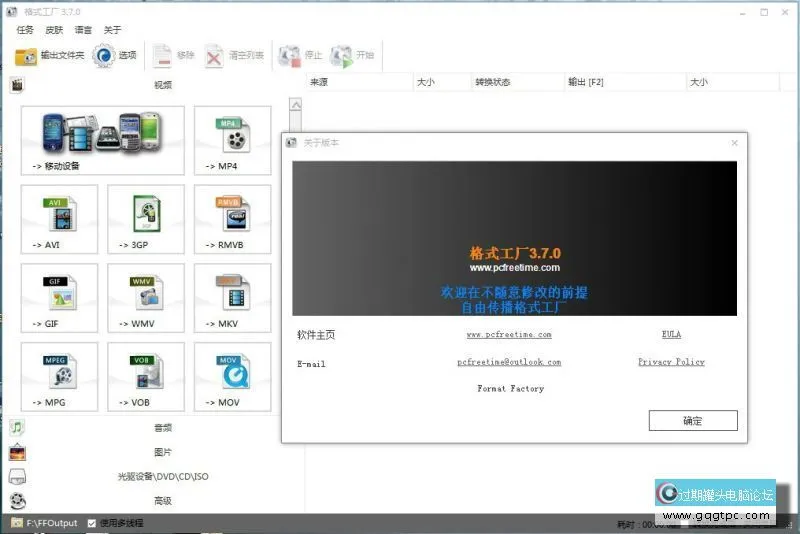This screenshot has width=800, height=534.
Task: Open the 语言 language menu
Action: point(83,30)
